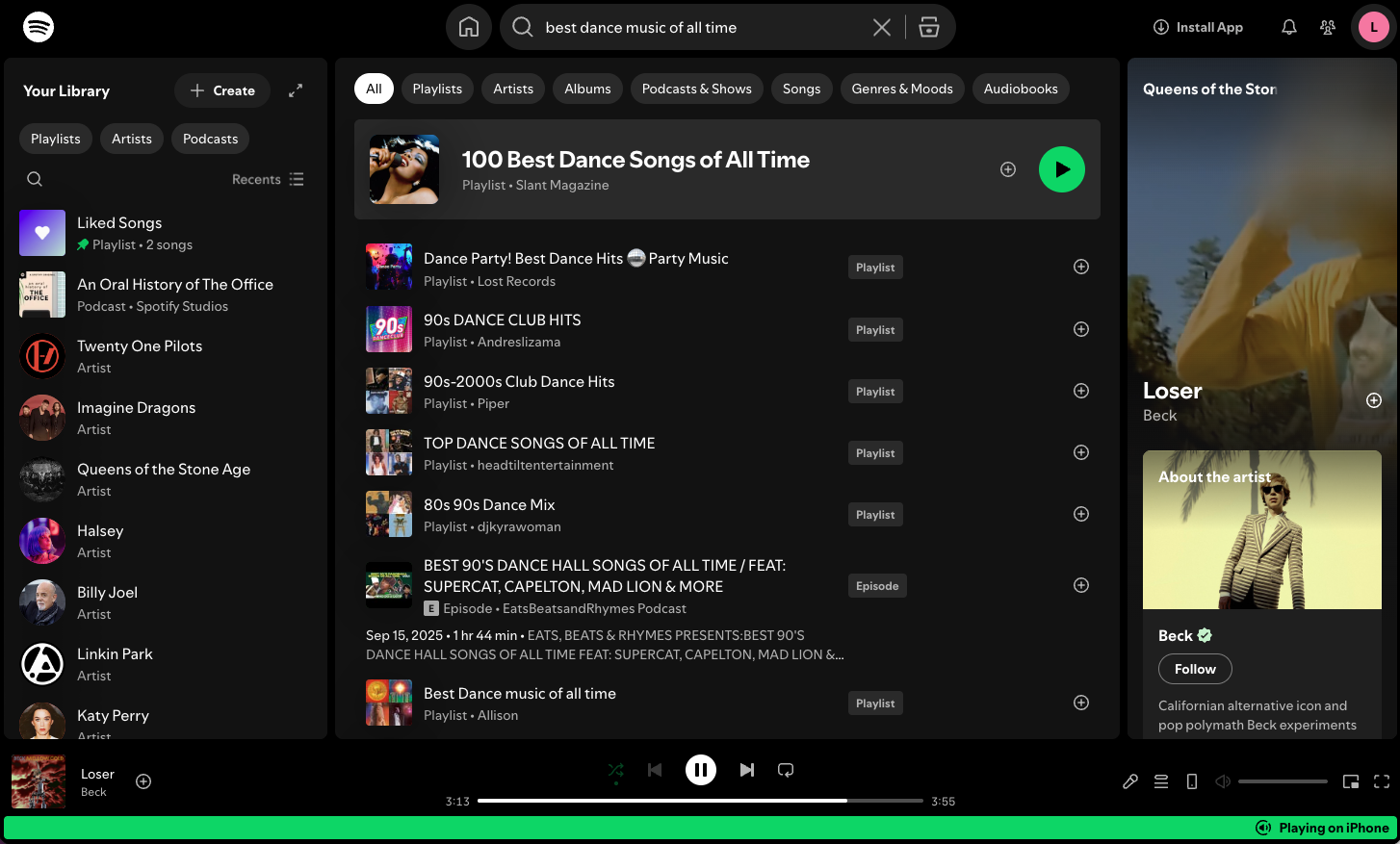Viewport: 1400px width, 844px height.
Task: Search in Your Library
Action: (x=35, y=179)
